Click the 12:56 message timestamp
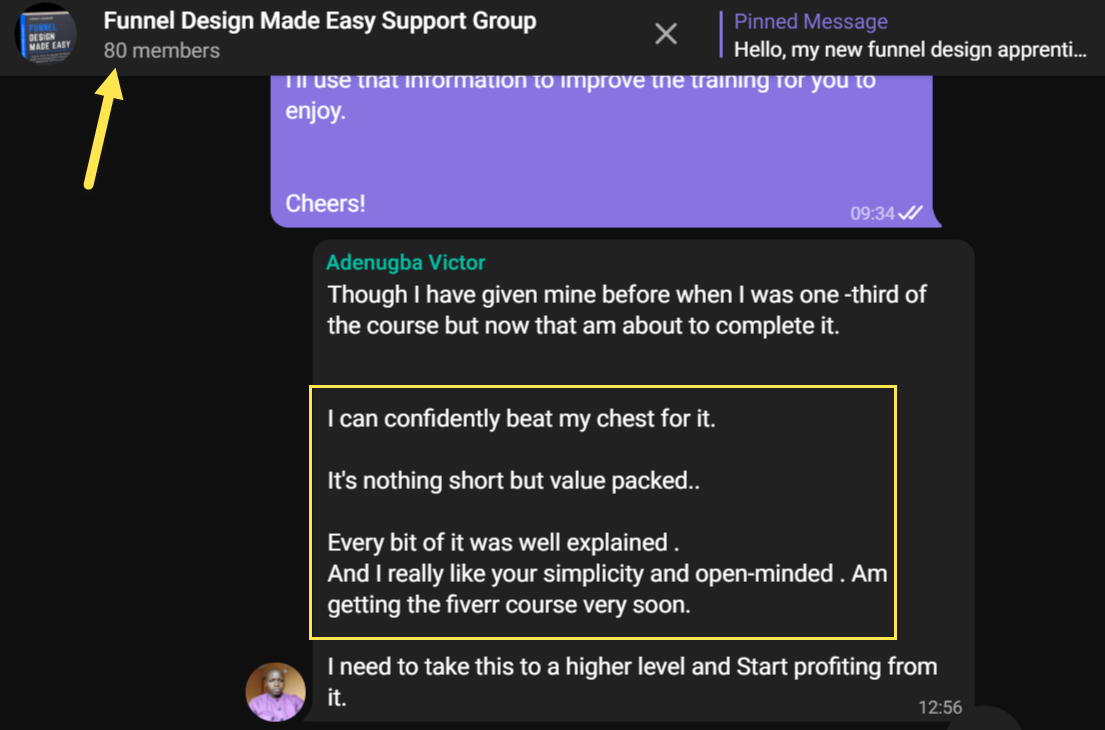This screenshot has height=730, width=1105. [x=940, y=708]
